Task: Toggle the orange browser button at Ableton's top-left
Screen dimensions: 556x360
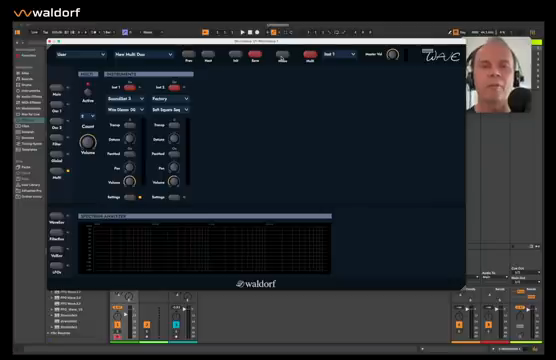Action: 17,32
